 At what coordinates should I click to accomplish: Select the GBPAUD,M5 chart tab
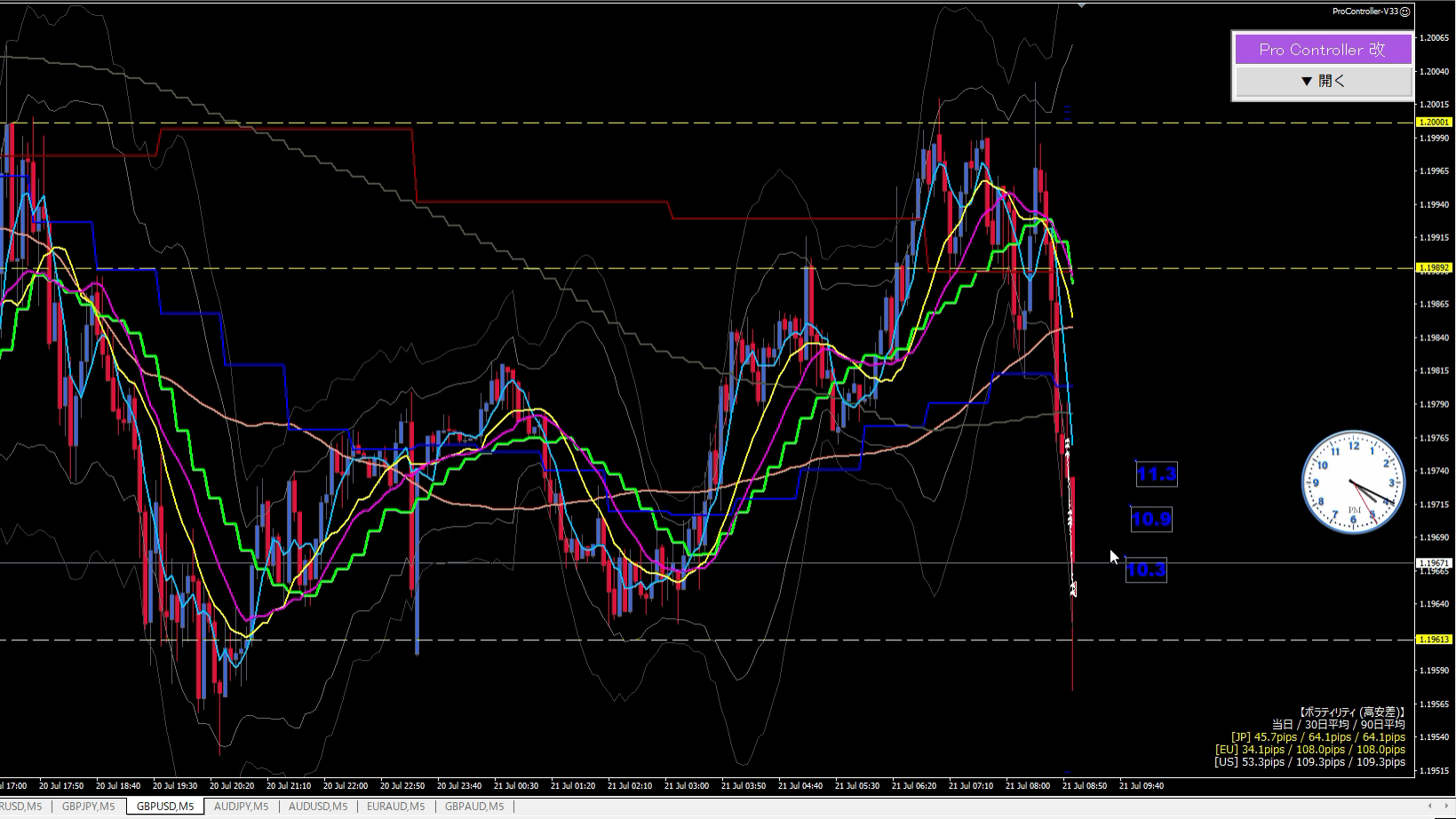(x=473, y=807)
